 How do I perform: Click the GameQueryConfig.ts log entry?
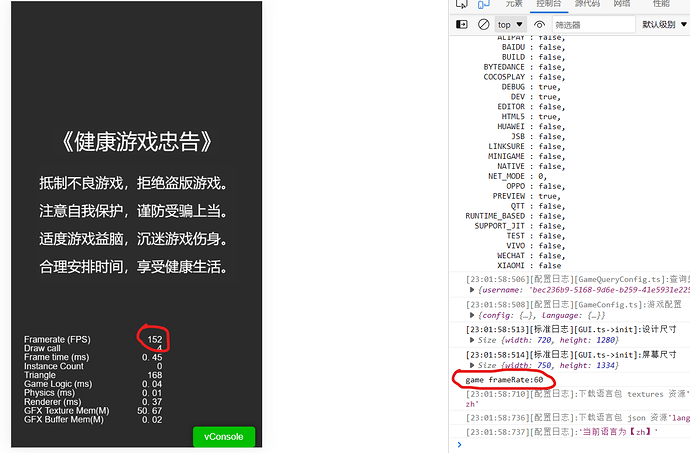tap(578, 279)
